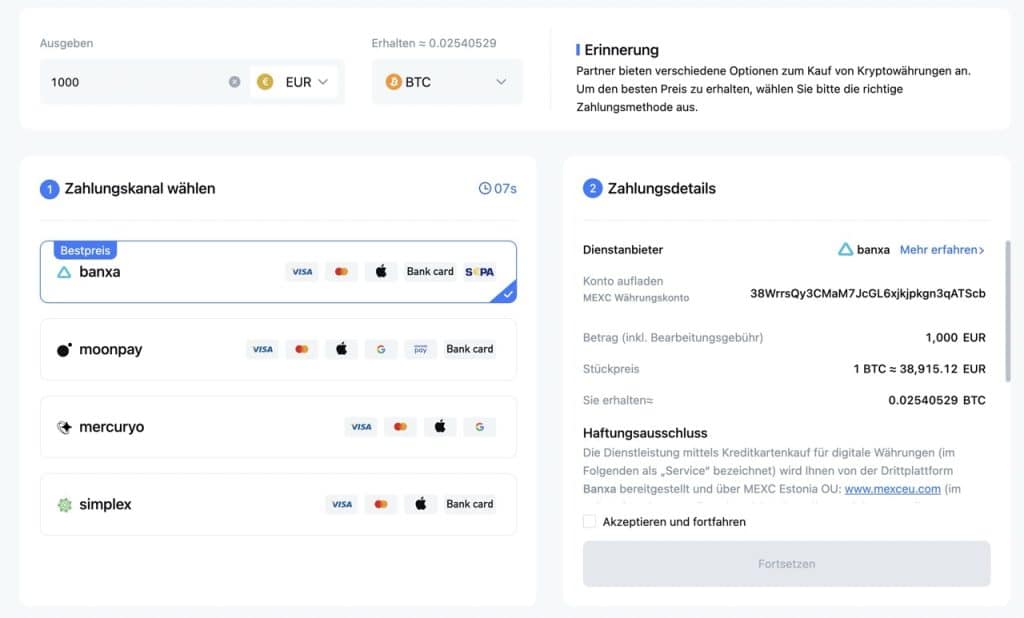Expand the Bank card options for simplex
This screenshot has width=1024, height=618.
pos(469,504)
